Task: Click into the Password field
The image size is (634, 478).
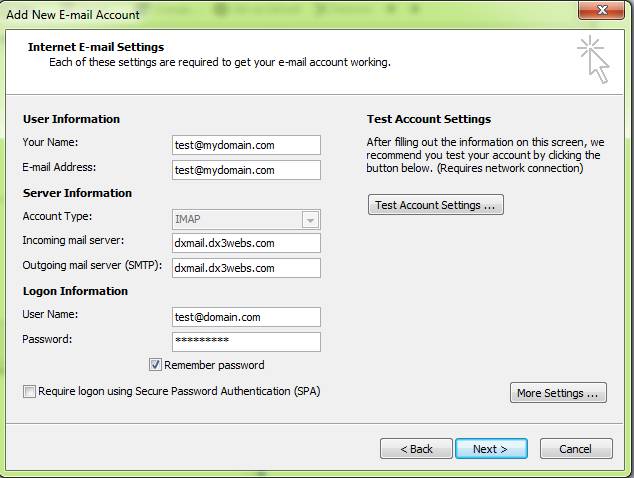Action: (x=246, y=342)
